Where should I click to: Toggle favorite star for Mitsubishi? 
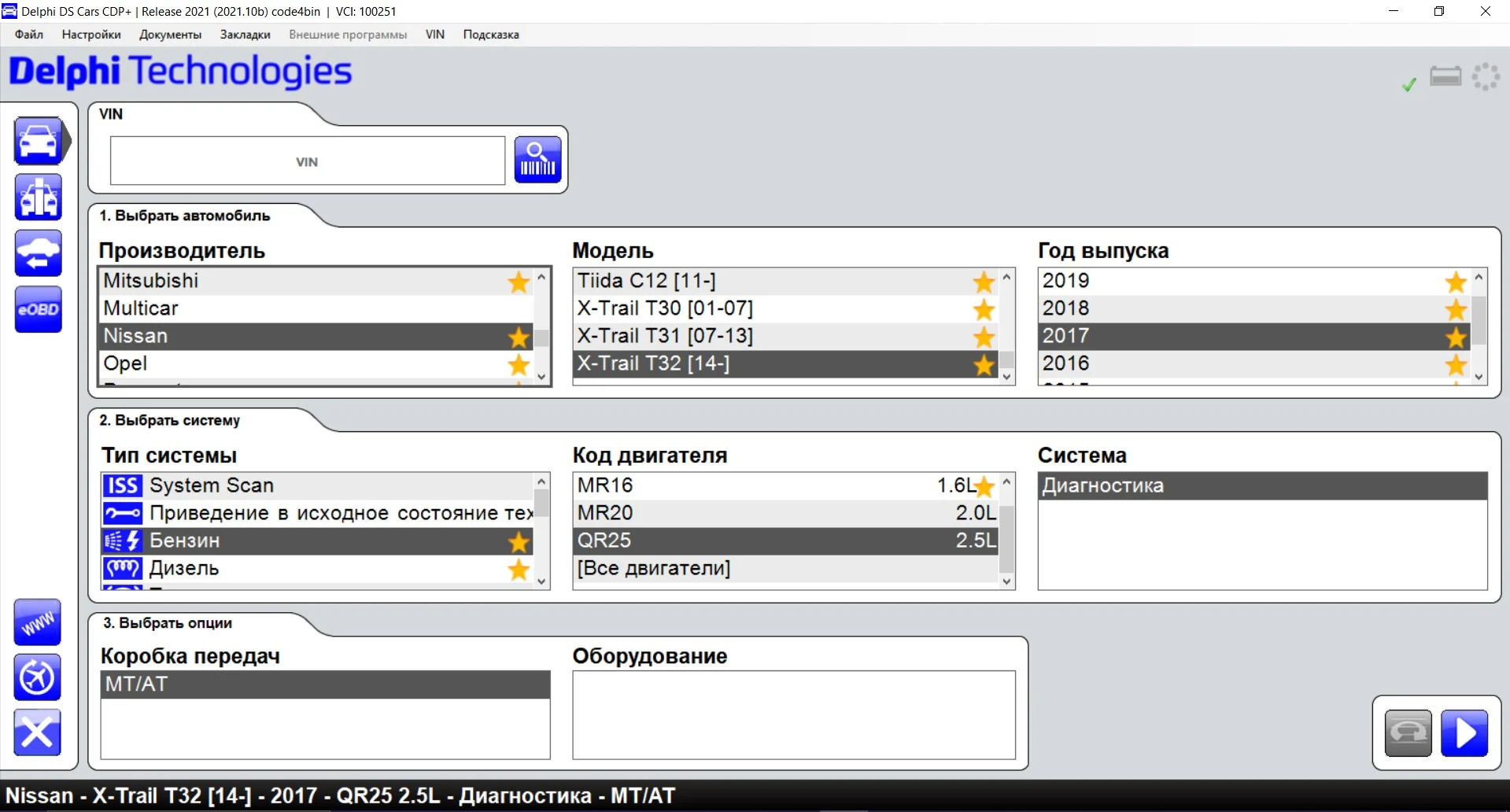519,282
